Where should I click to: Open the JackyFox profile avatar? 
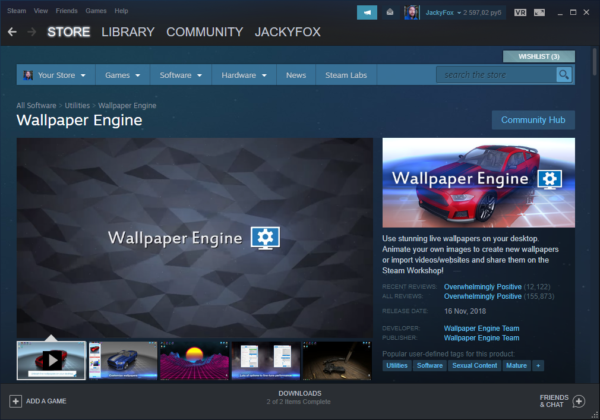click(x=412, y=13)
